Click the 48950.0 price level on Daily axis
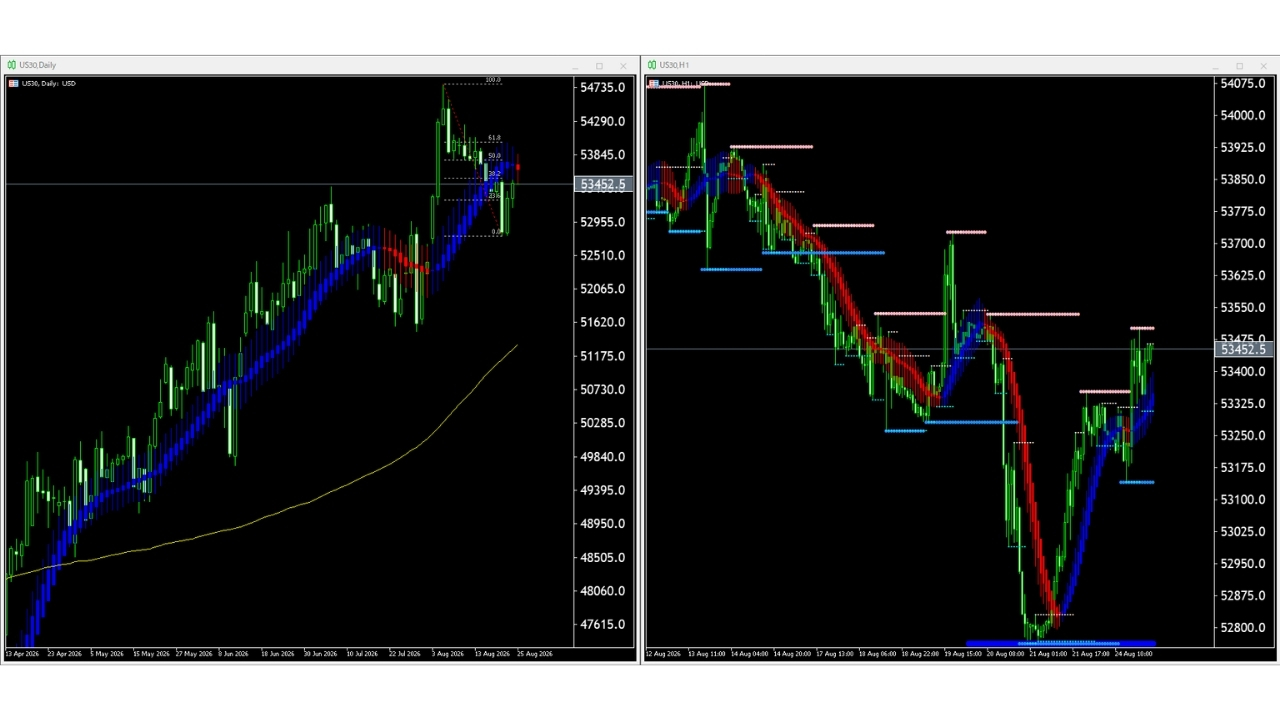Image resolution: width=1280 pixels, height=720 pixels. [x=603, y=524]
